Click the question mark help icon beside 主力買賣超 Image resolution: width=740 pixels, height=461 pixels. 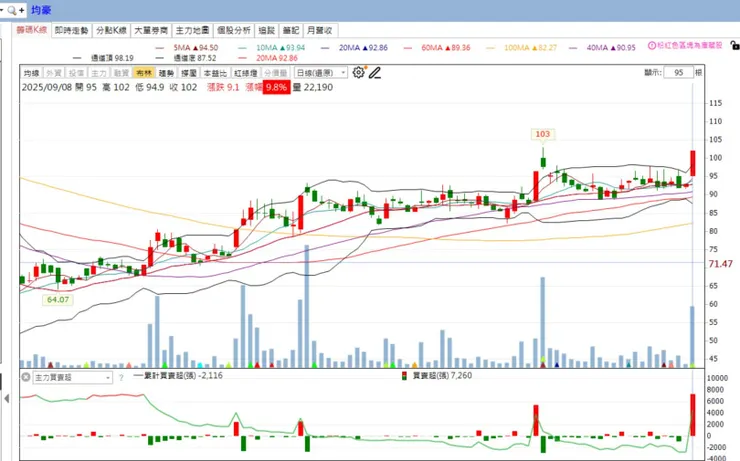121,377
